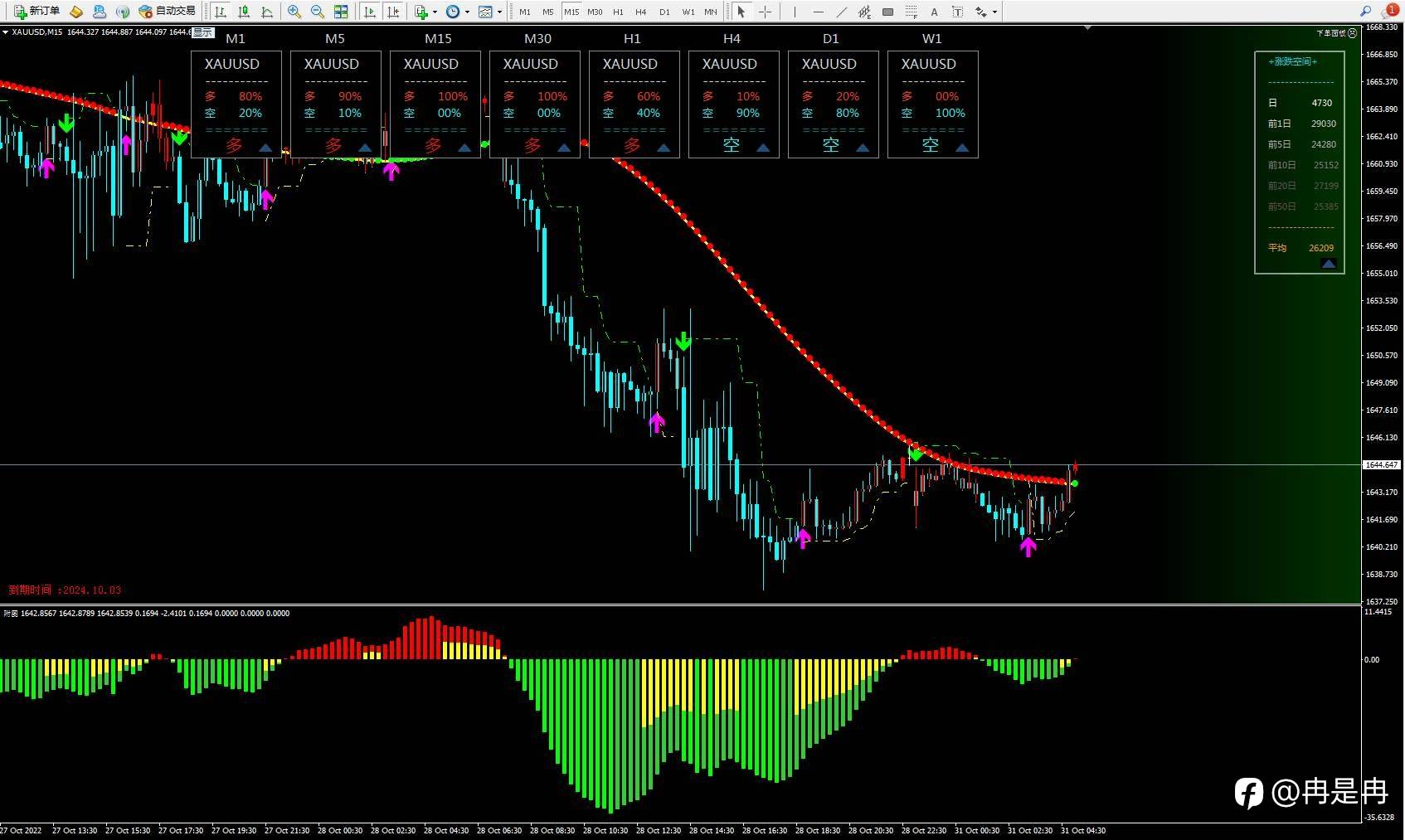Image resolution: width=1405 pixels, height=840 pixels.
Task: Toggle AutoTrading (自动交易) button
Action: coord(168,12)
